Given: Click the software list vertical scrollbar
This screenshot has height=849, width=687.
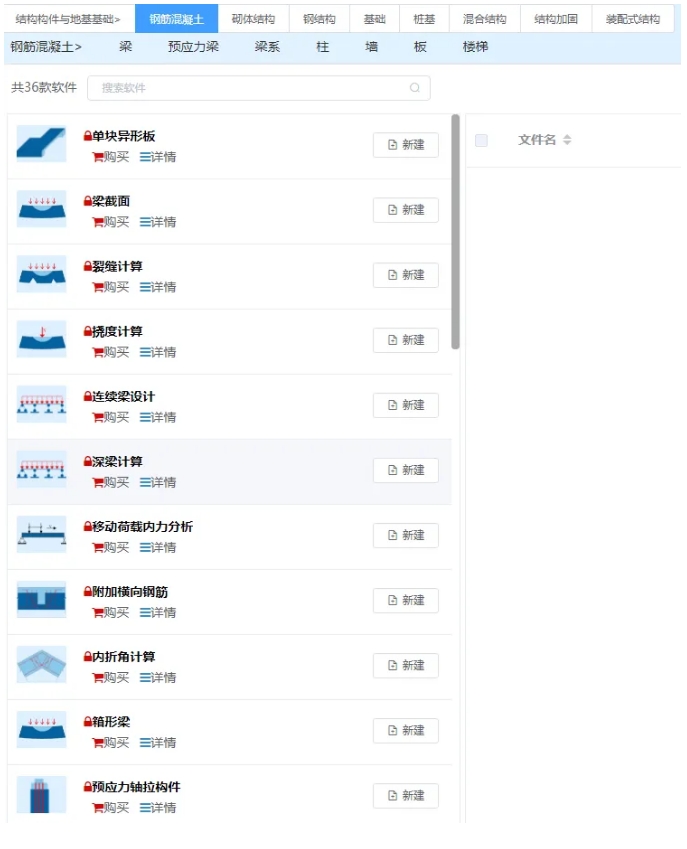Looking at the screenshot, I should pyautogui.click(x=456, y=232).
